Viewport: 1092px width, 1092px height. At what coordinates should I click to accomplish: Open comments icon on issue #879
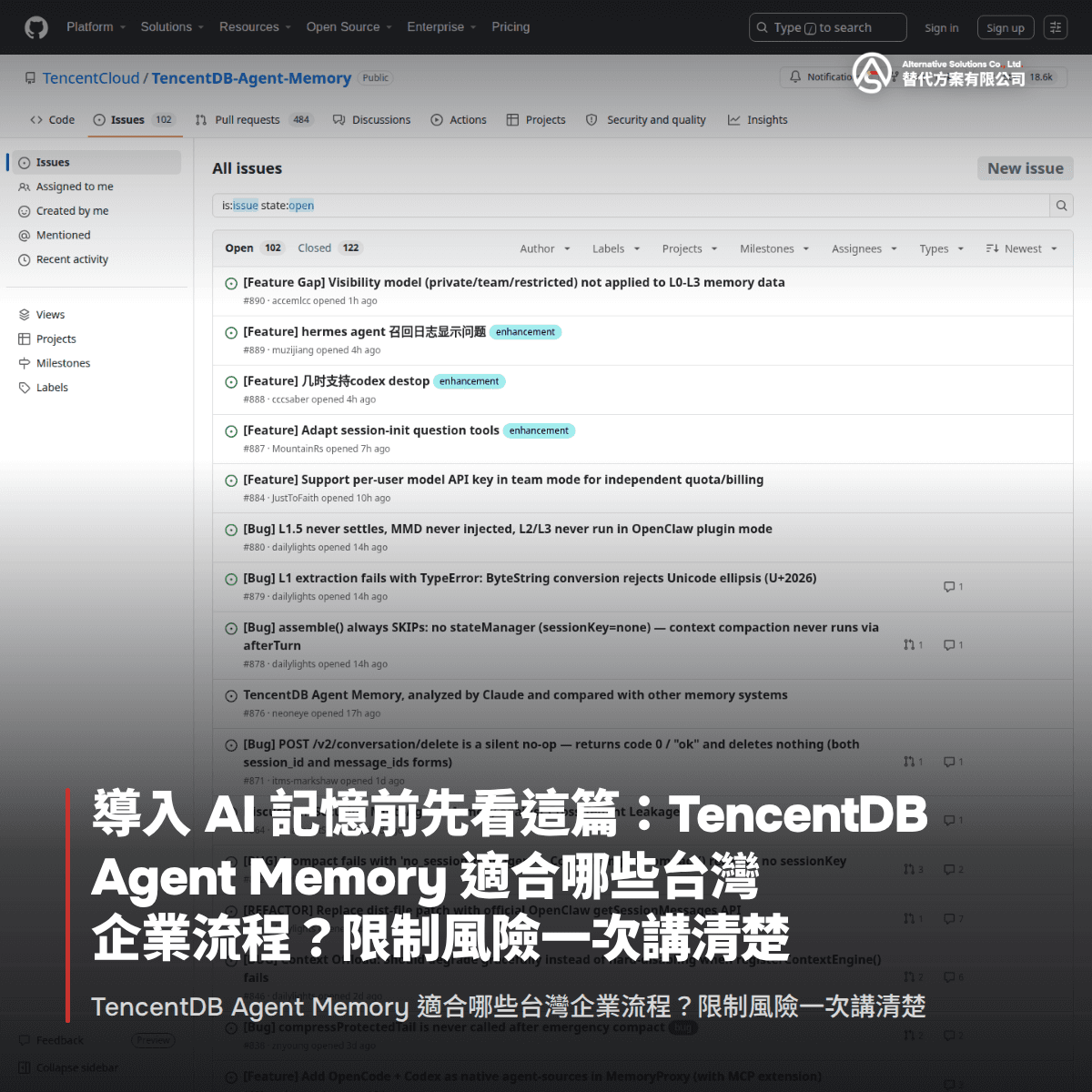[x=953, y=587]
